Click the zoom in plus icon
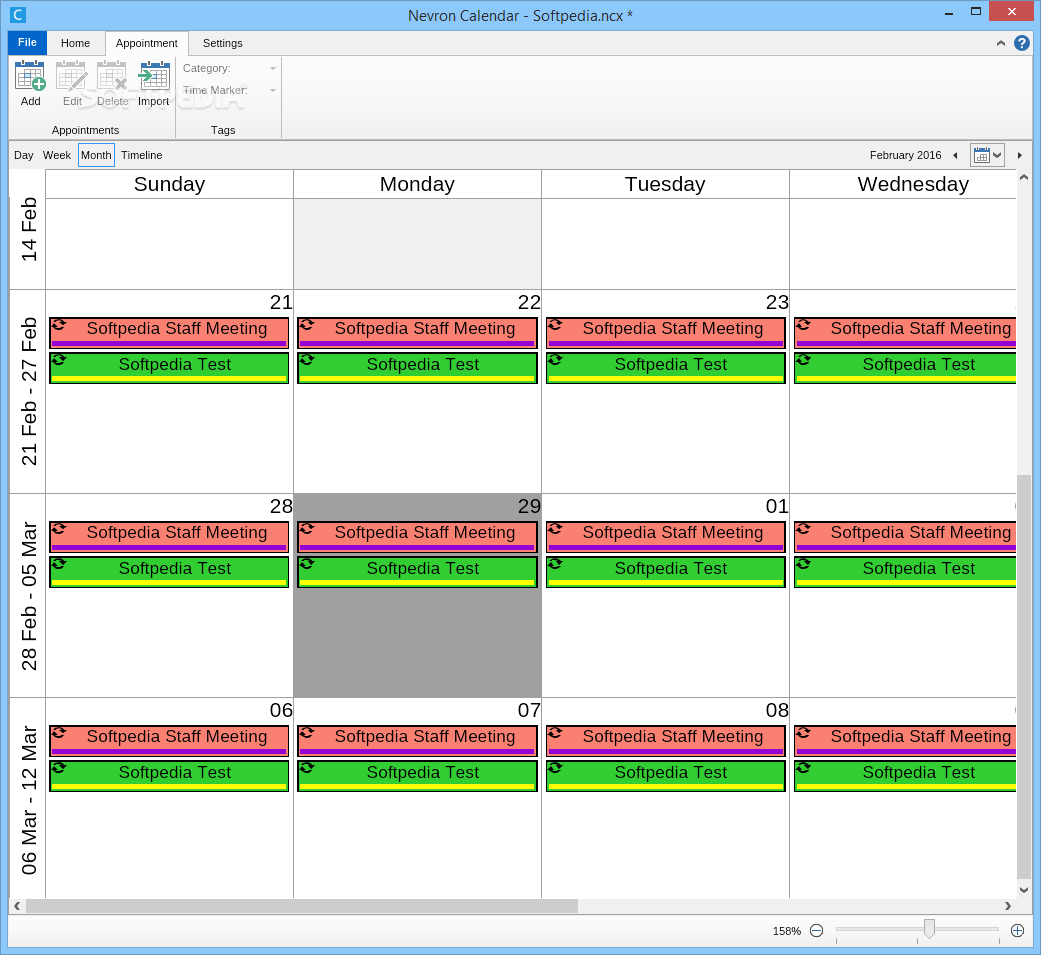 point(1017,930)
